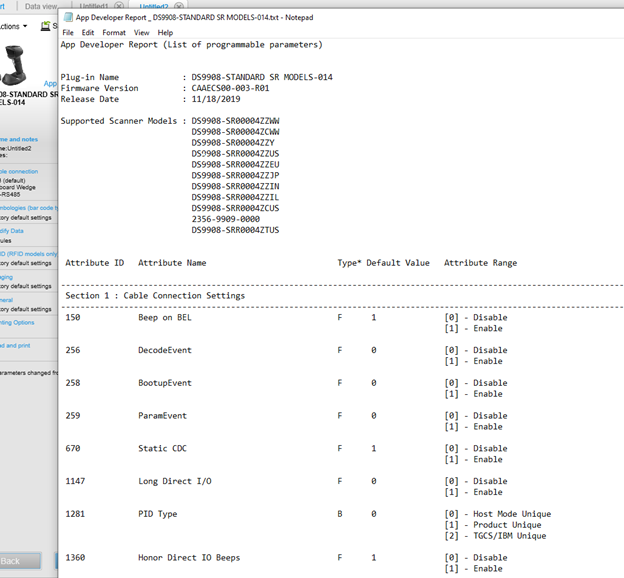Open the Symbologies (bar code) sidebar link

click(x=29, y=208)
